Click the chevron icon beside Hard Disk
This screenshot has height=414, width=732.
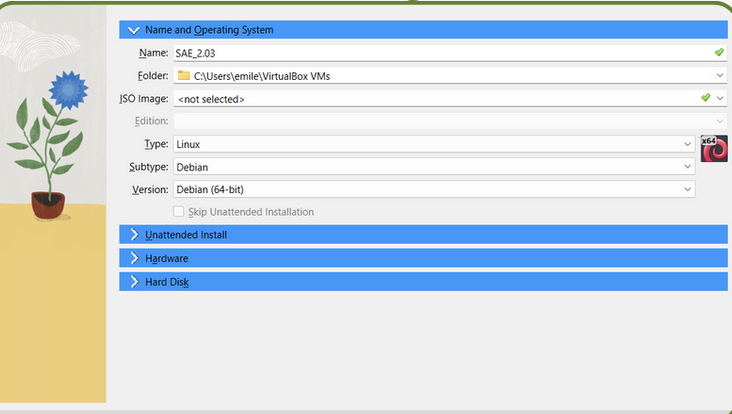click(134, 282)
